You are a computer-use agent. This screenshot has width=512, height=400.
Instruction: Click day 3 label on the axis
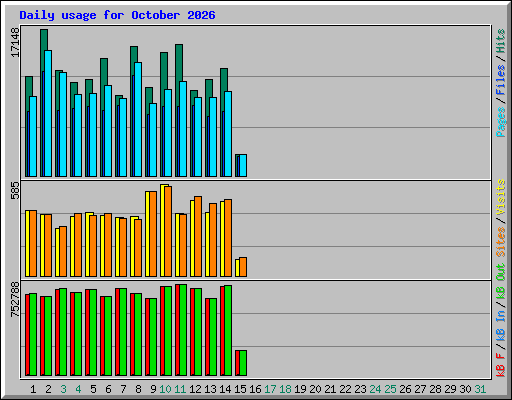click(x=63, y=389)
